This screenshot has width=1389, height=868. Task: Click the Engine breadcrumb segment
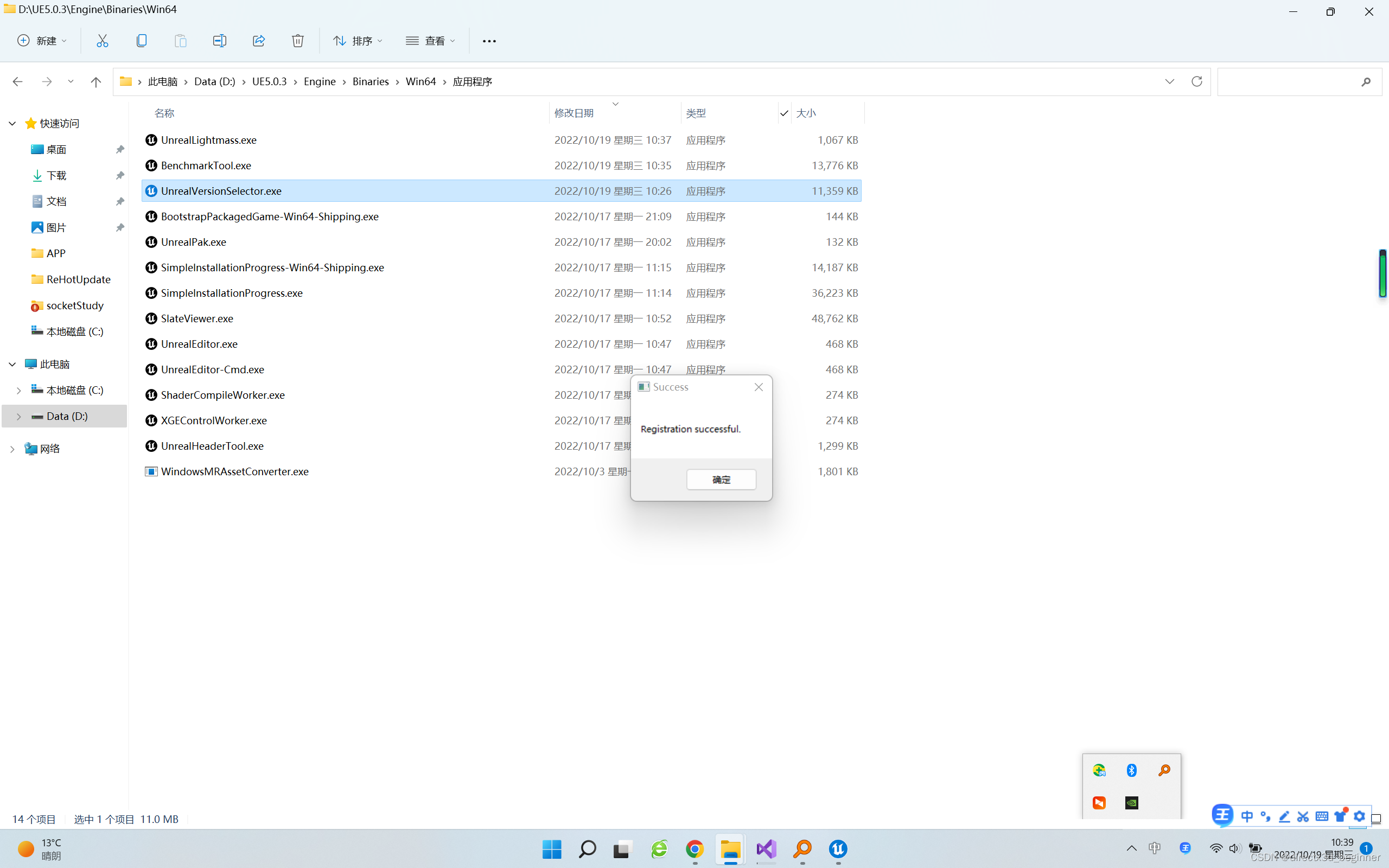319,81
